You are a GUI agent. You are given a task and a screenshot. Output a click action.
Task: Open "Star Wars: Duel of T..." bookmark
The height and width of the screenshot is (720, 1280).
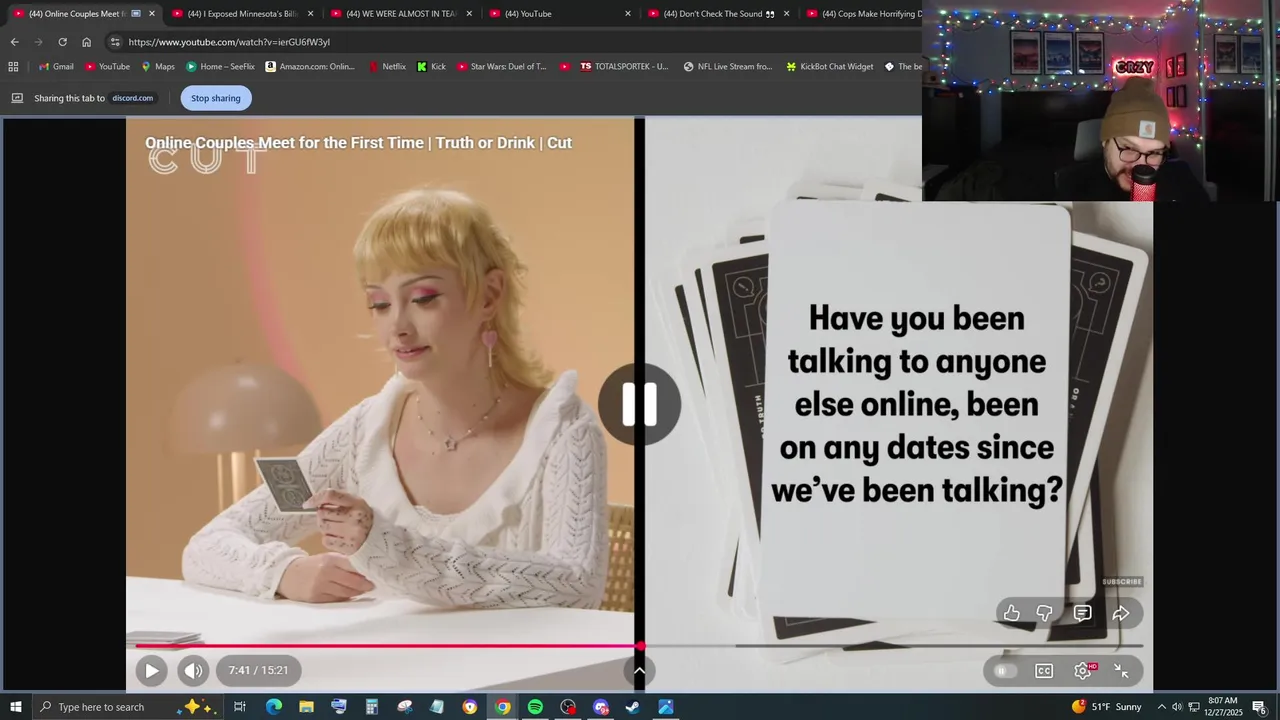(x=501, y=67)
